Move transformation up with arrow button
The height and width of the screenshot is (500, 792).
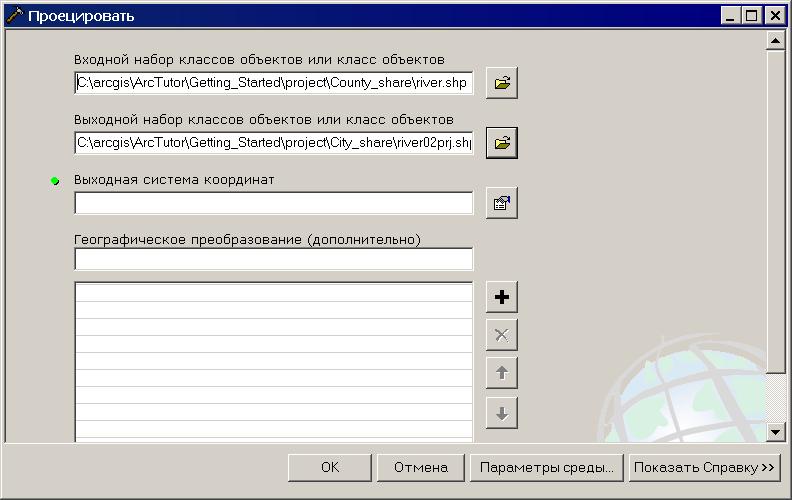pos(502,373)
